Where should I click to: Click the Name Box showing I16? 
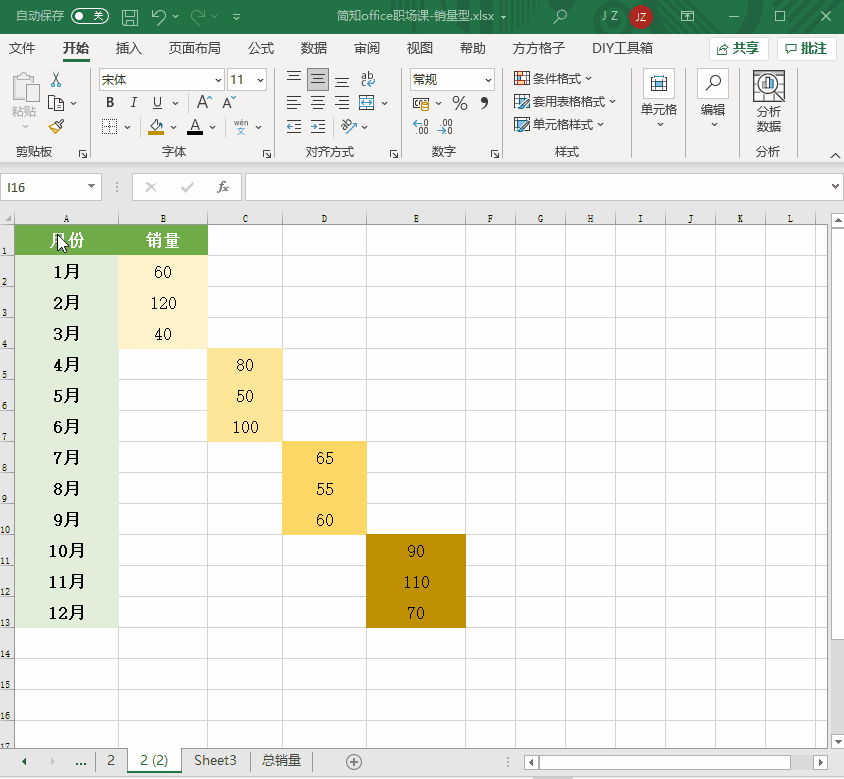point(51,187)
